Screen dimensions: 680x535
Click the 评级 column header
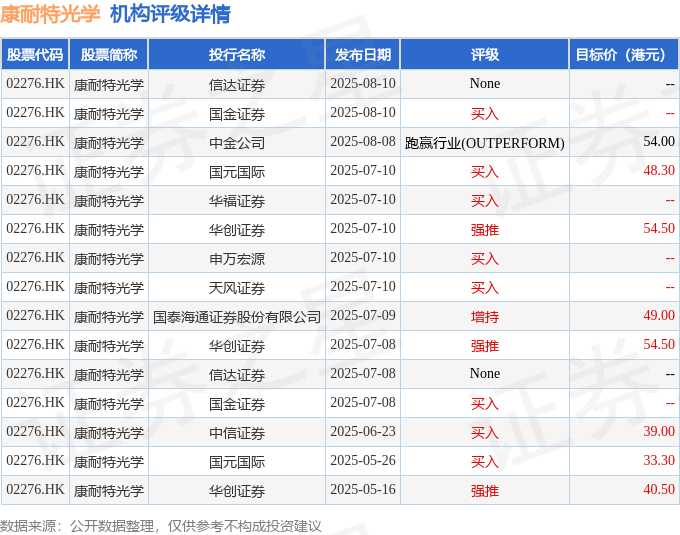coord(484,55)
